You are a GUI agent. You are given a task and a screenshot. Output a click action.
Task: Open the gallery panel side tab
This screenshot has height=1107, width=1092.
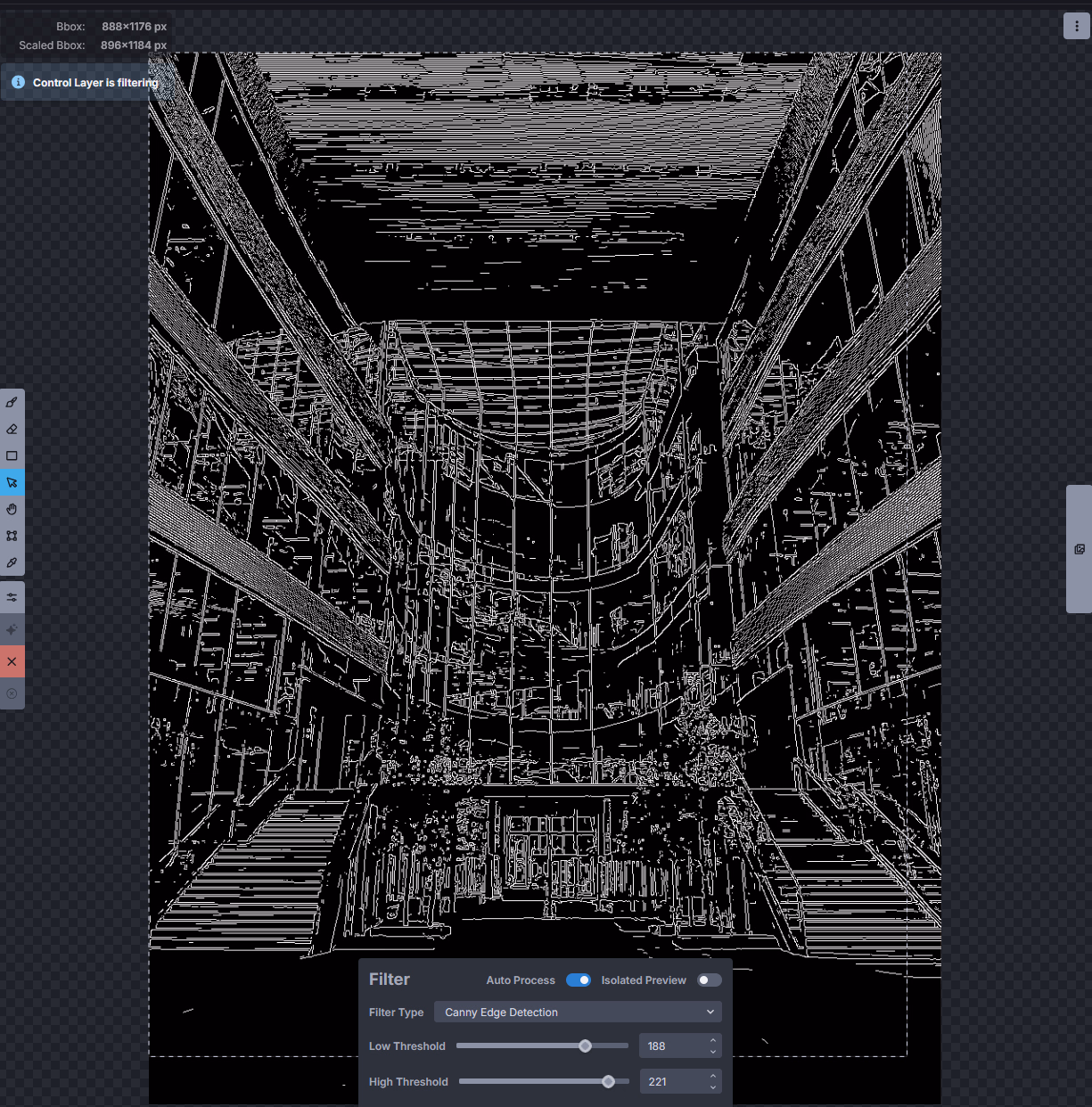1079,549
